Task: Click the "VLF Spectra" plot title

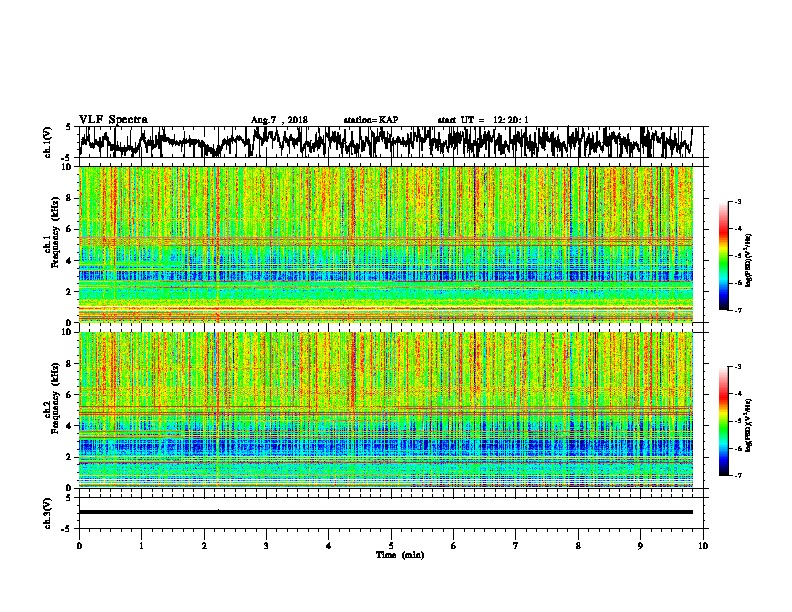Action: click(x=113, y=119)
